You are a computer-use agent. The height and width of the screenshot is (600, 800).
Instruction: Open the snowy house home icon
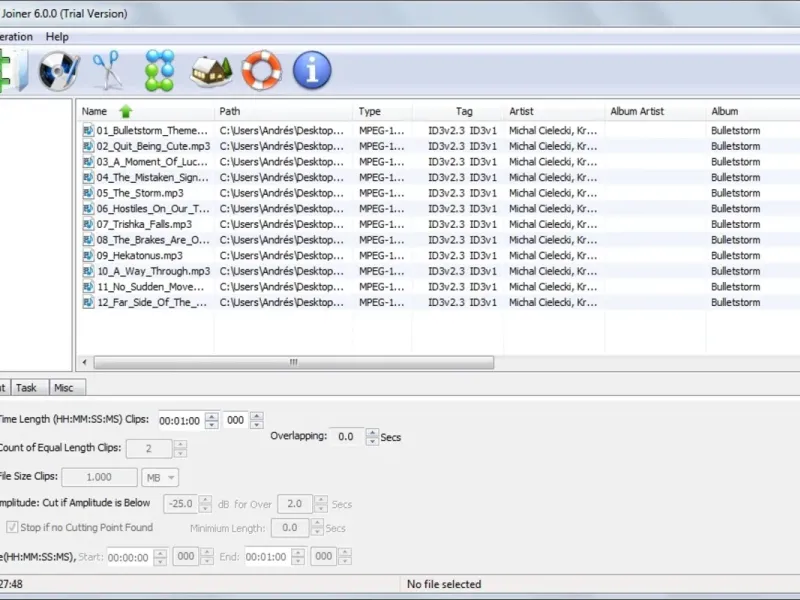pos(211,71)
